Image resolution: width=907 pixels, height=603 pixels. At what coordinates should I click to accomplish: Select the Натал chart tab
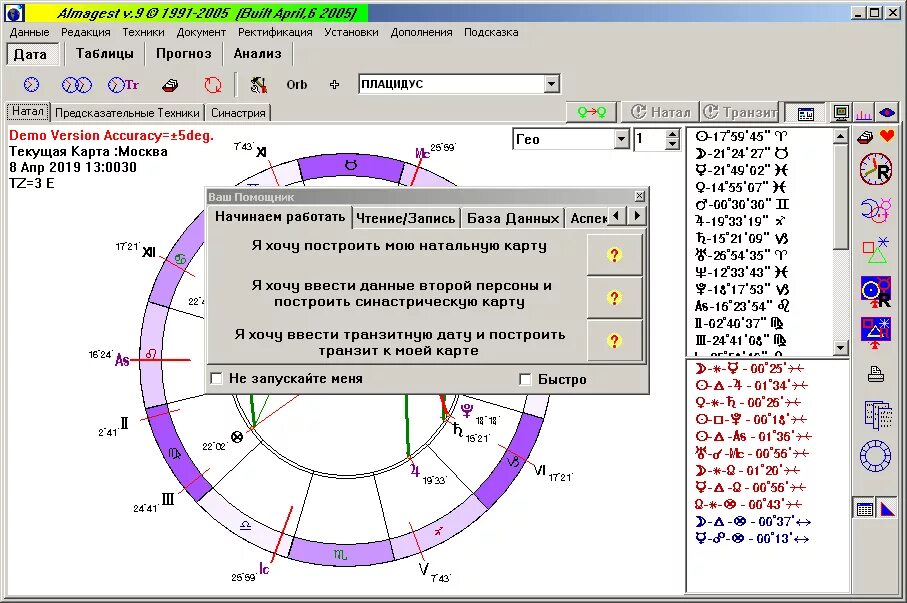28,111
